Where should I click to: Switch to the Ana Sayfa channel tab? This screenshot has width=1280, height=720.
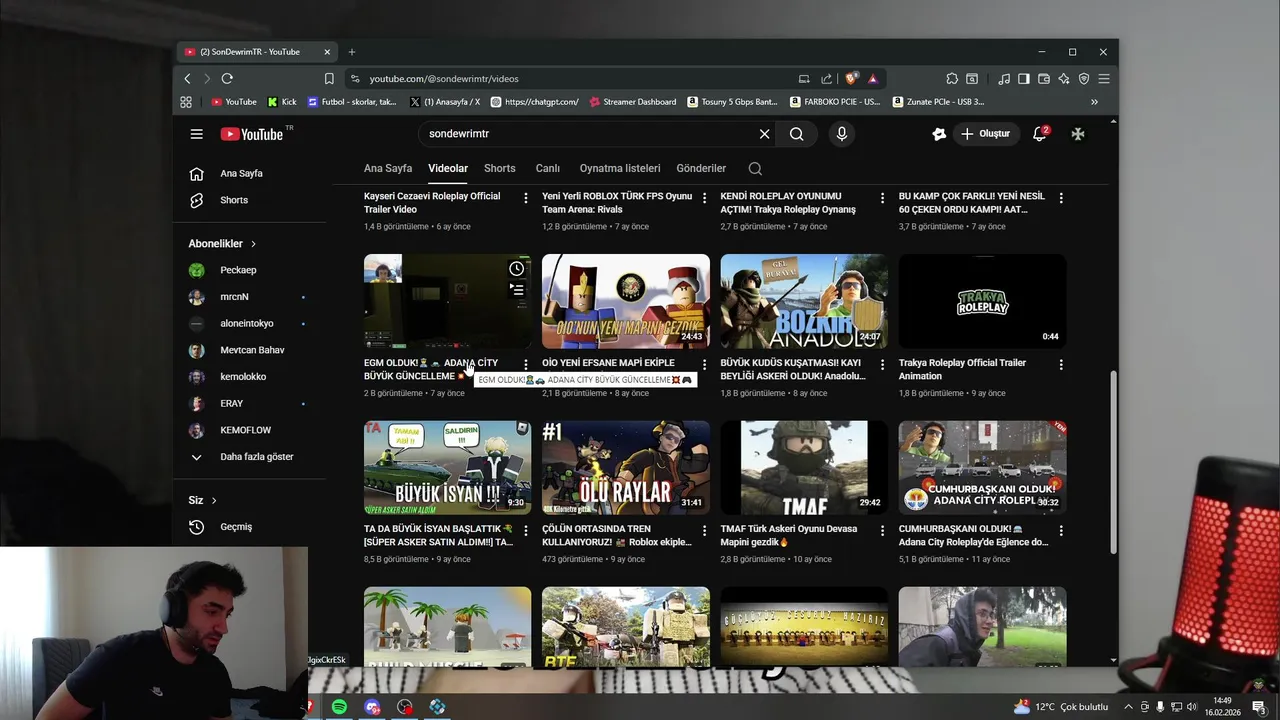(x=388, y=169)
